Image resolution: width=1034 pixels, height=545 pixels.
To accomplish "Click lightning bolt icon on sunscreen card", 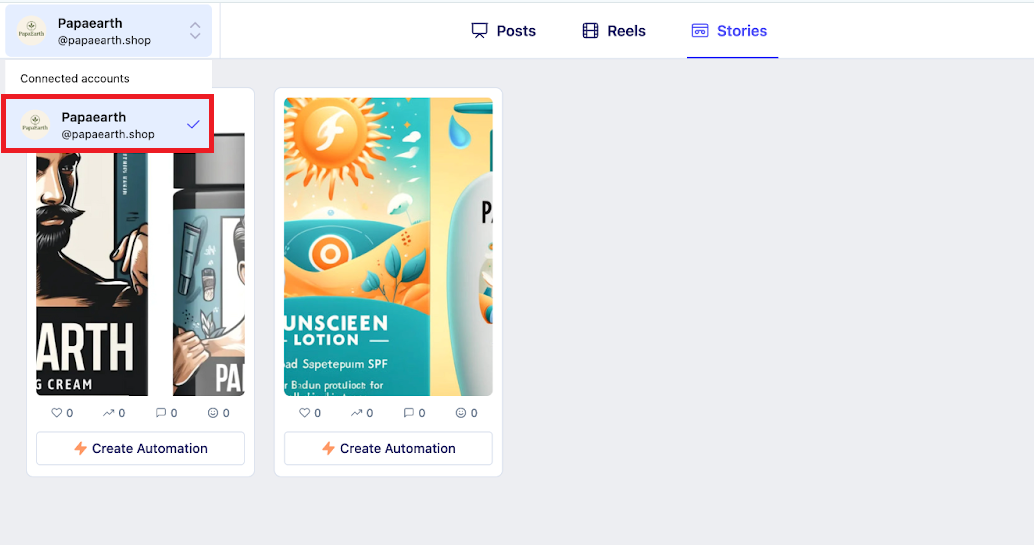I will coord(328,449).
